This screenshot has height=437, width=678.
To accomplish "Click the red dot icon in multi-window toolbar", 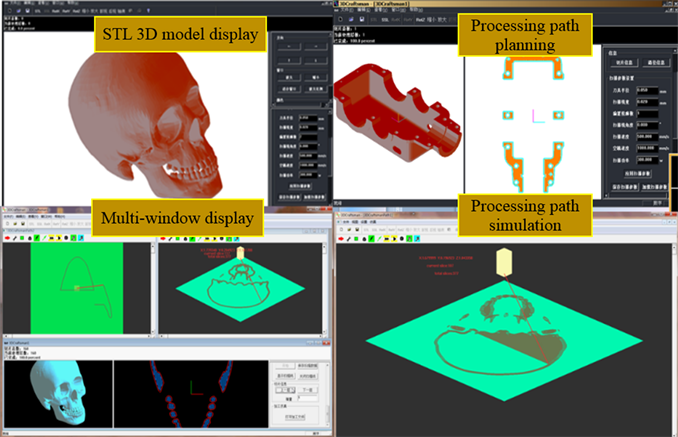I will click(6, 238).
